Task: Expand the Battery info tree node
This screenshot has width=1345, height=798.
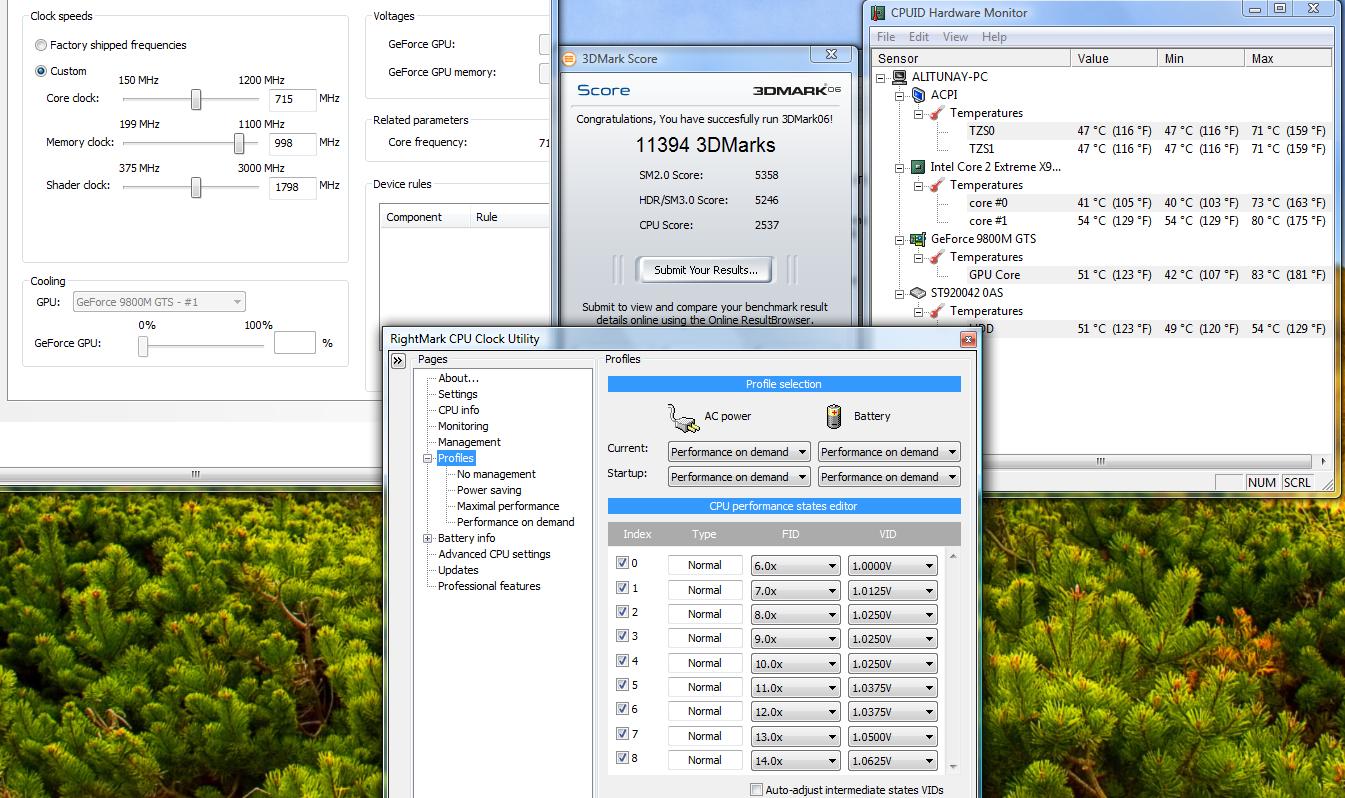Action: 428,538
